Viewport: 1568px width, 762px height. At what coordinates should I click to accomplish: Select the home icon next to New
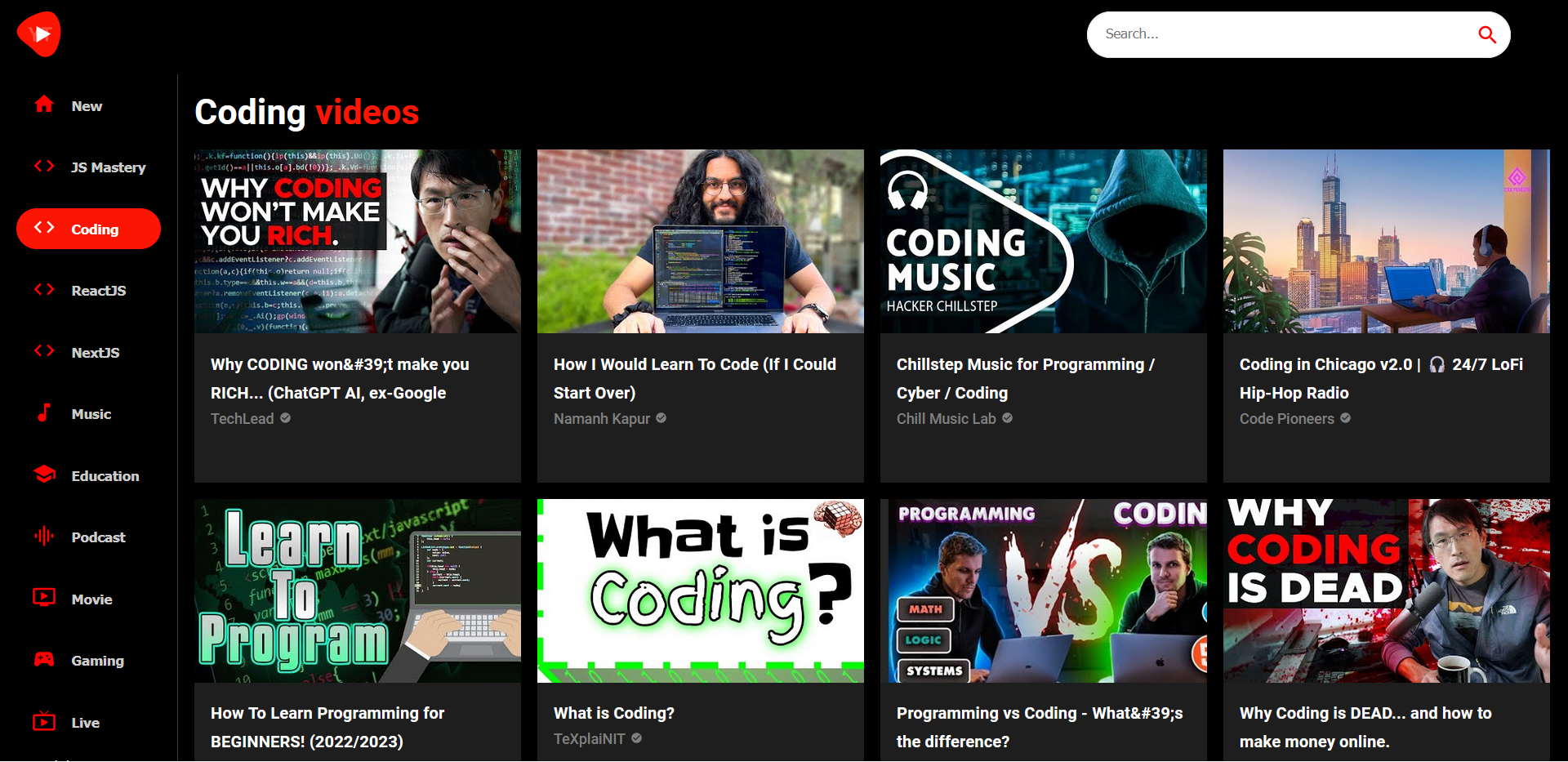(44, 105)
